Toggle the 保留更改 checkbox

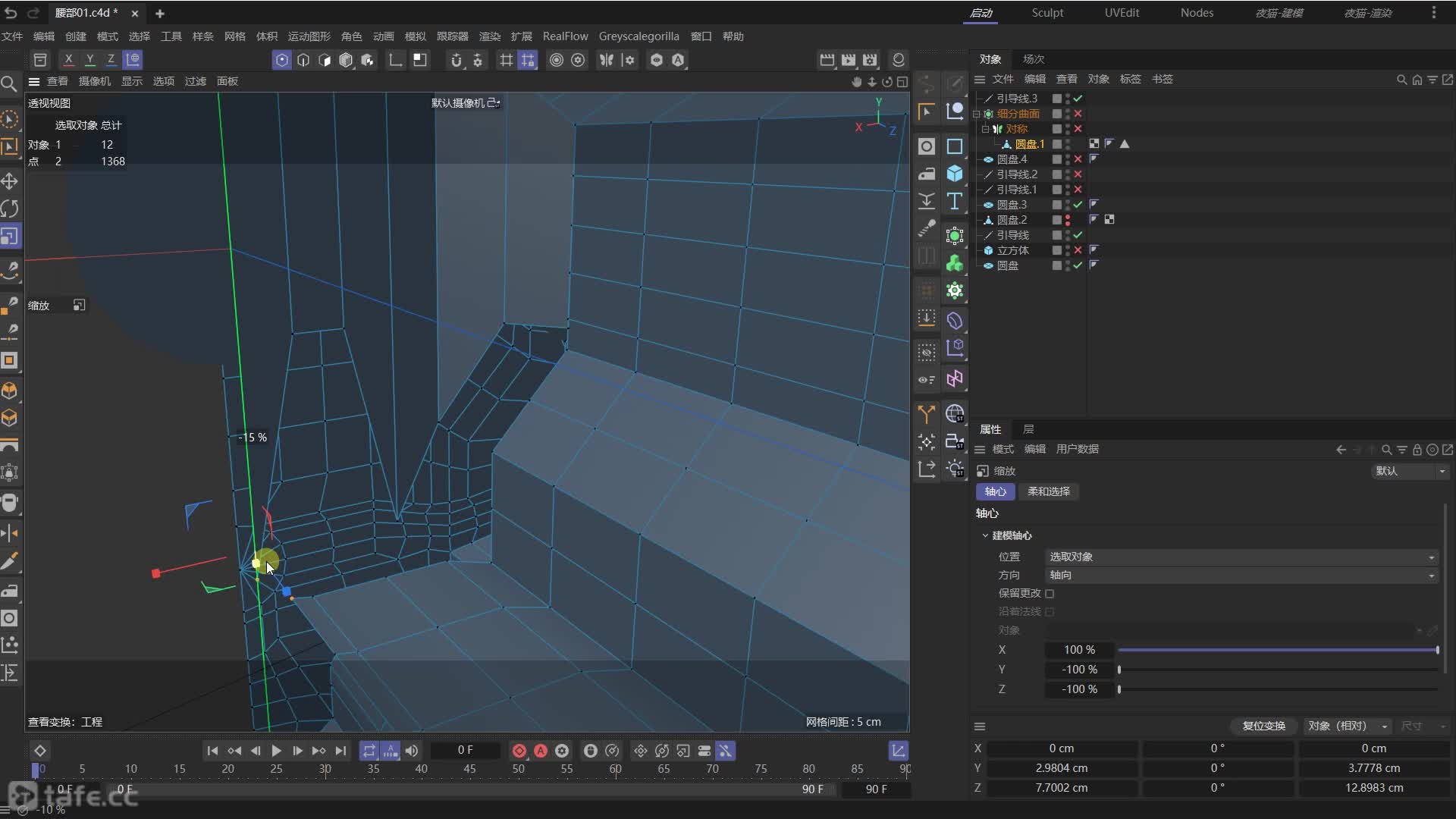coord(1050,594)
